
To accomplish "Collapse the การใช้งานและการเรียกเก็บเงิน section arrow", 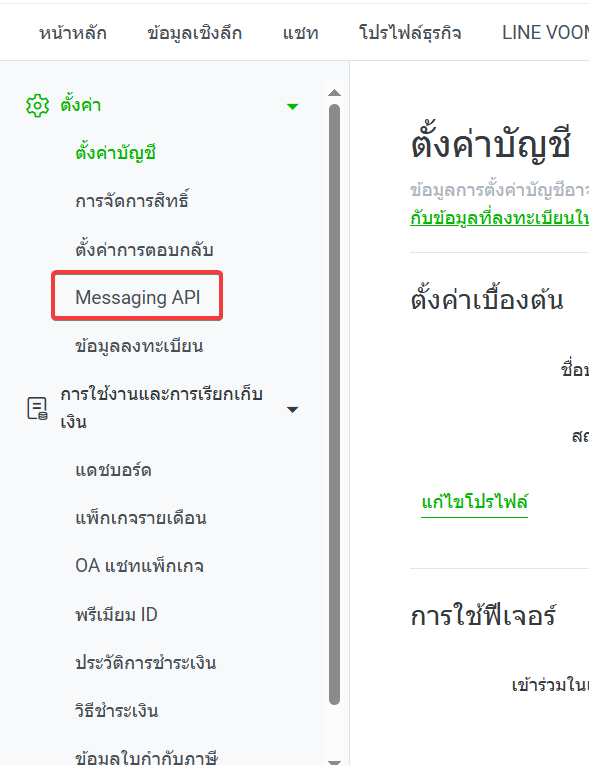I will point(292,409).
